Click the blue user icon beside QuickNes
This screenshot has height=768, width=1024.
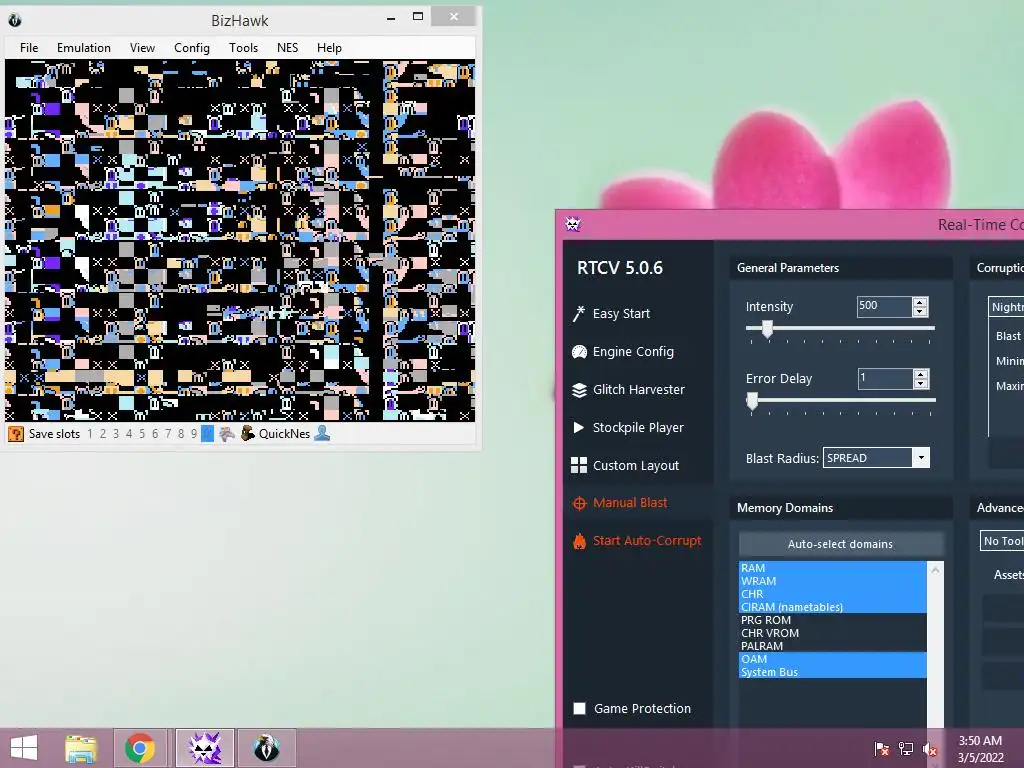pyautogui.click(x=322, y=433)
